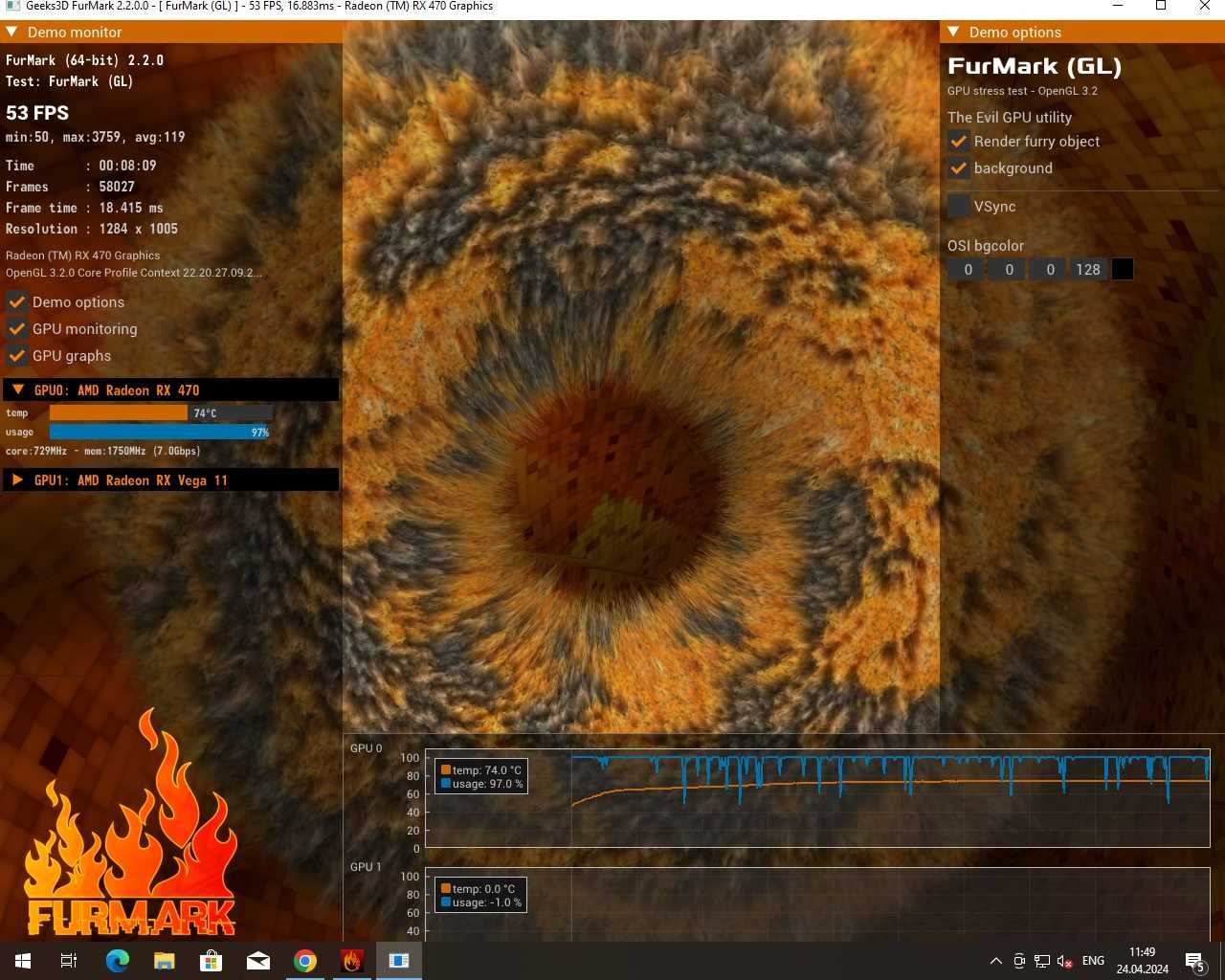Screen dimensions: 1225x980
Task: Click the second OSI bgcolor value field
Action: (x=1009, y=269)
